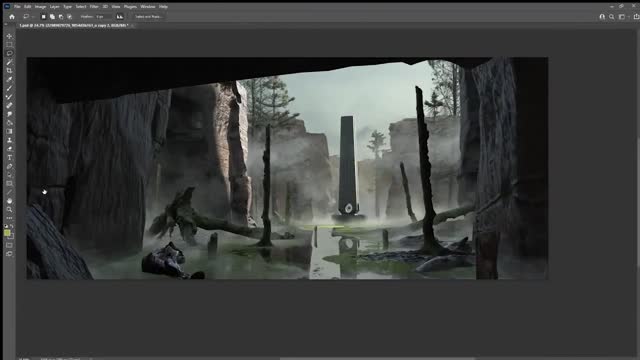The height and width of the screenshot is (360, 640).
Task: Click the Share icon
Action: coord(636,17)
